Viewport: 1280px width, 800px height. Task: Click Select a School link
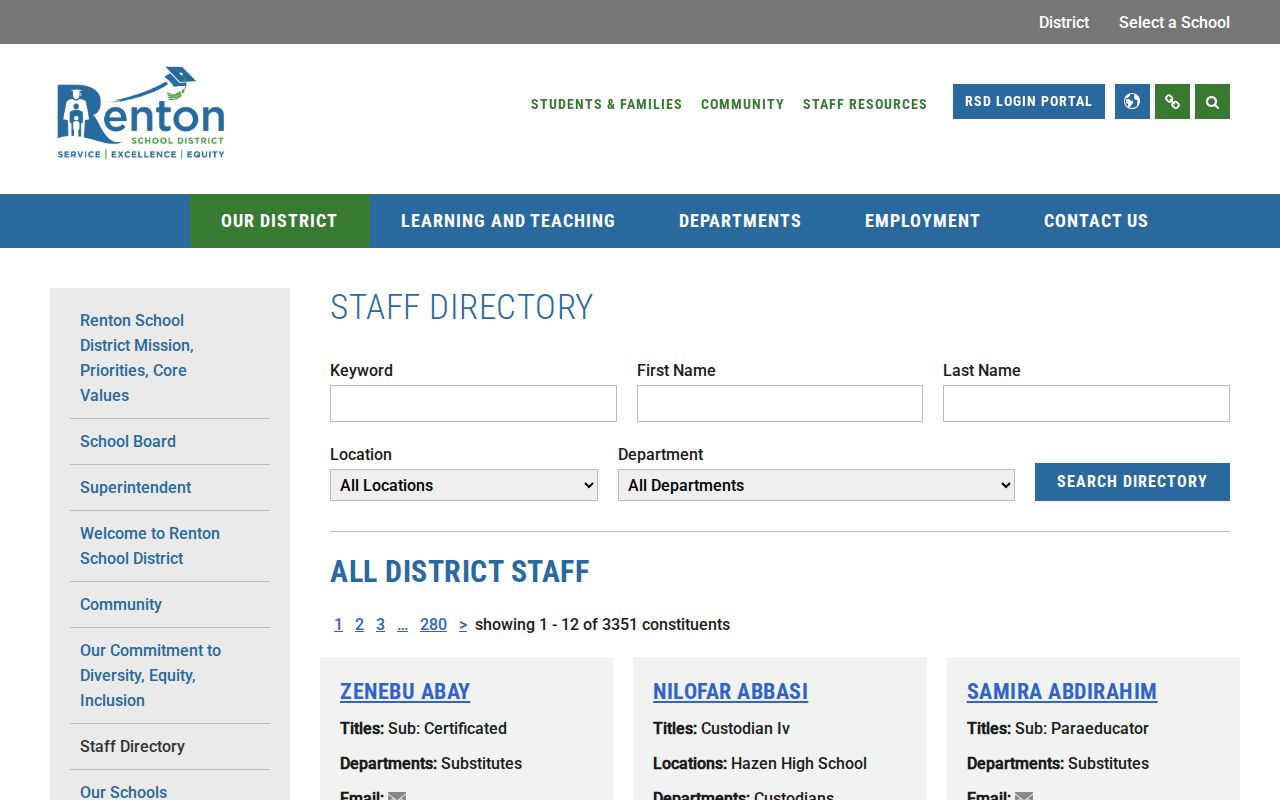click(x=1174, y=22)
